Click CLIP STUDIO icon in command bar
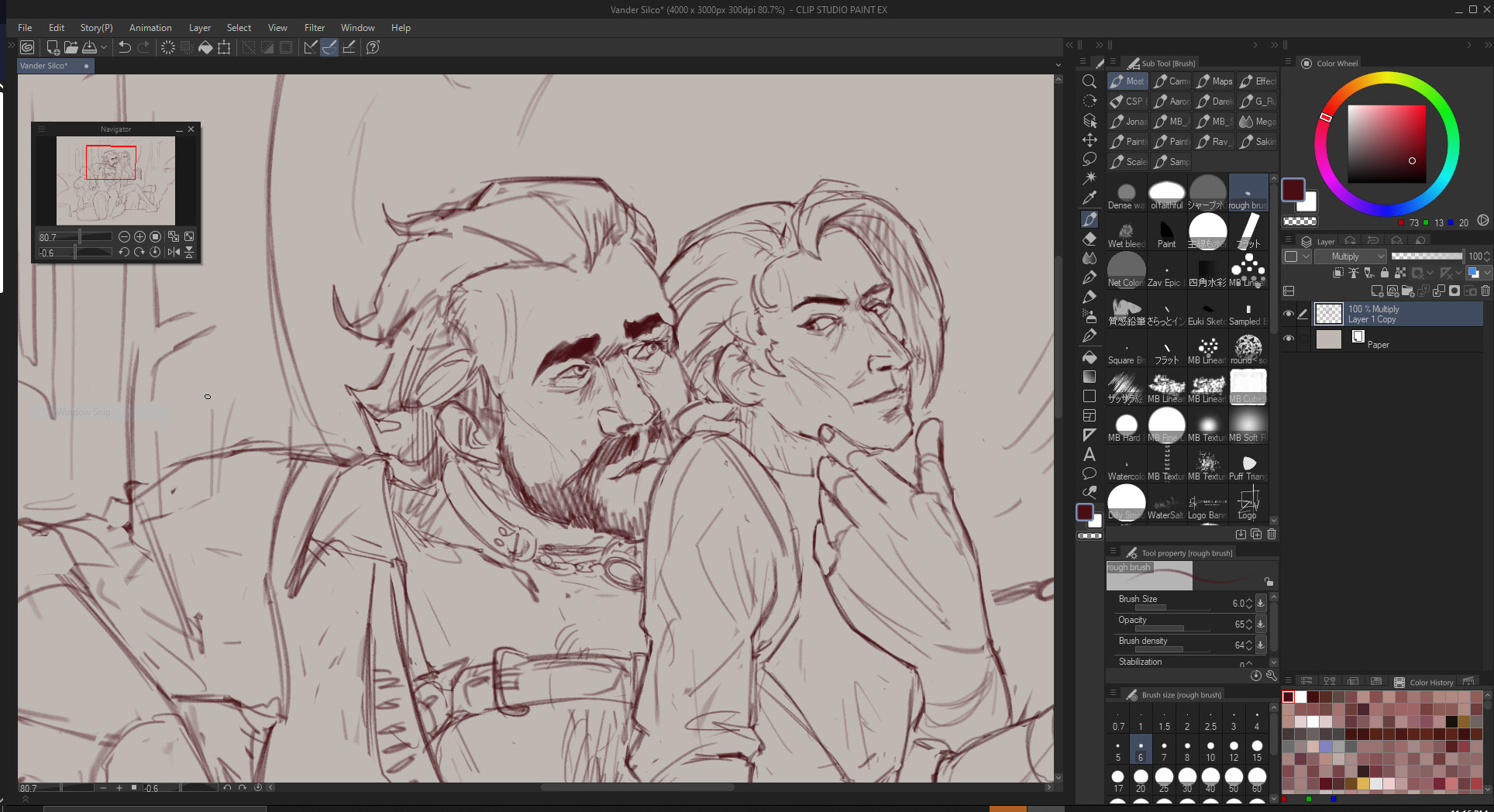 coord(27,47)
